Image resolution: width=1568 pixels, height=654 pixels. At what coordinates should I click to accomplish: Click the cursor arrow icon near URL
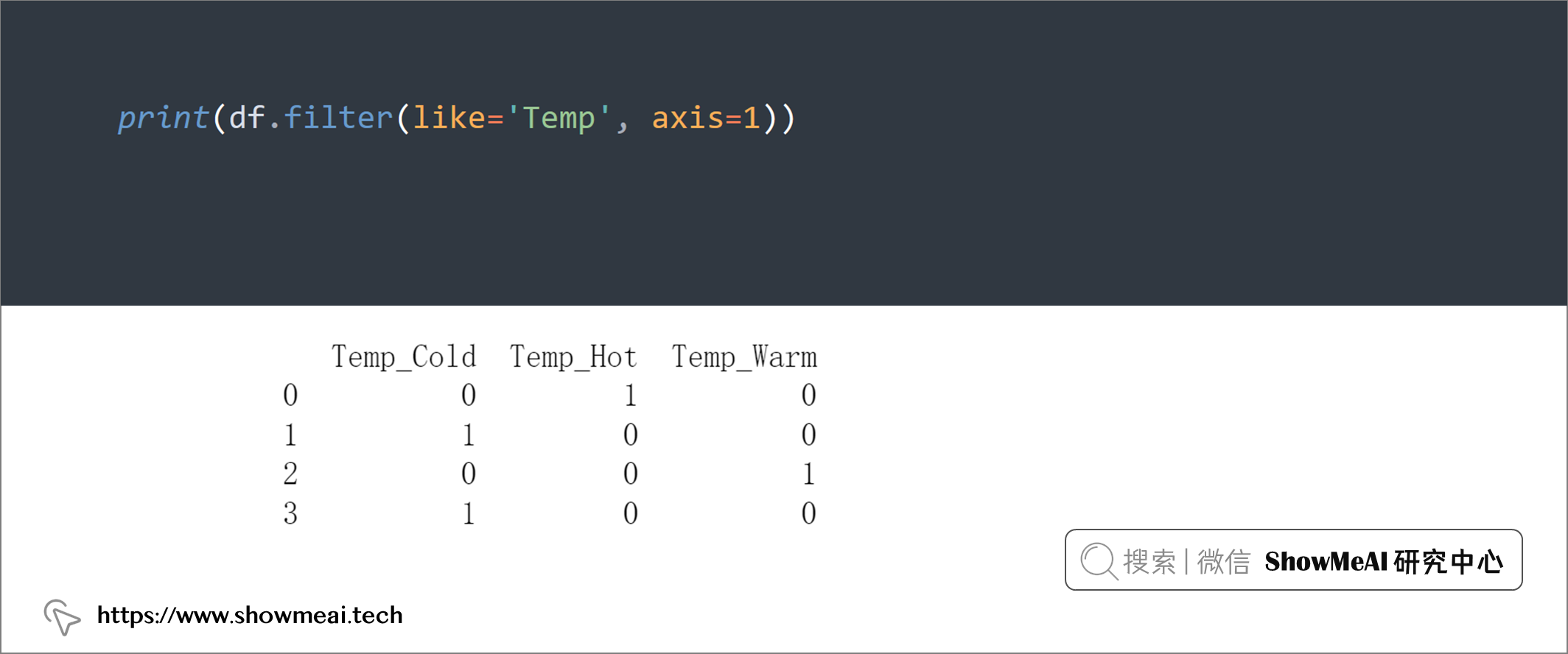coord(62,617)
